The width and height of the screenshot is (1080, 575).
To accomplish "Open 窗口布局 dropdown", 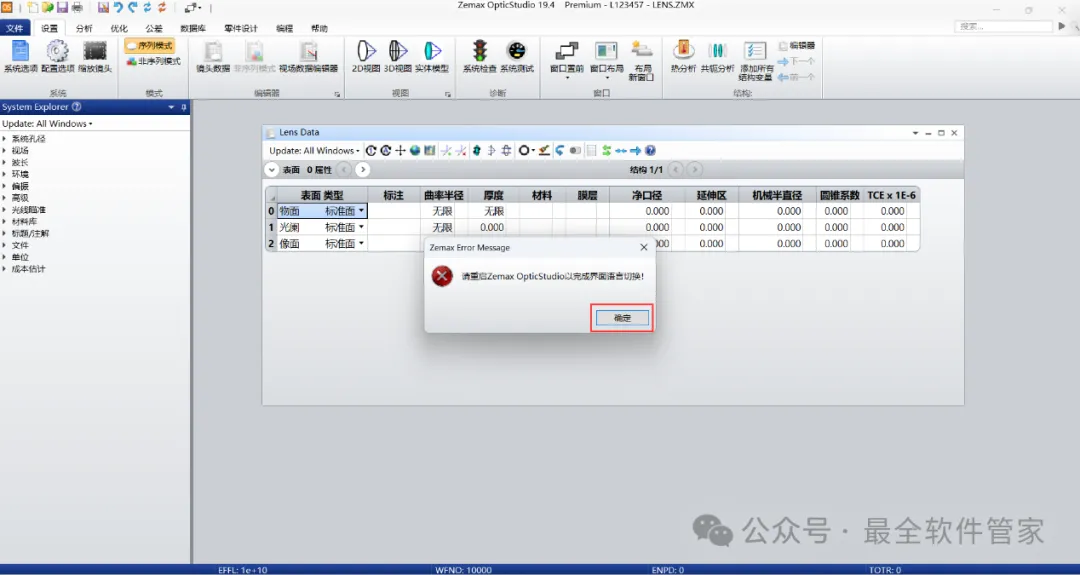I will [606, 60].
